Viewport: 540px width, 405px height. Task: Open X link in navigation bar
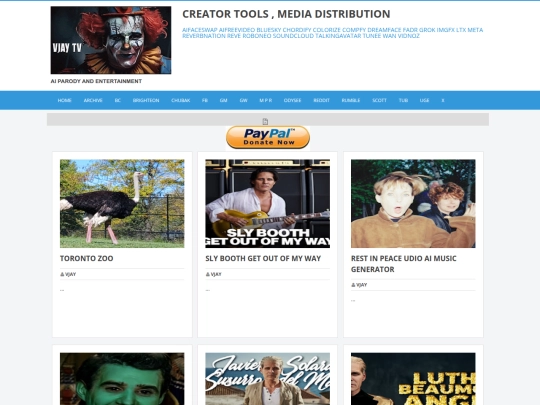(x=443, y=100)
